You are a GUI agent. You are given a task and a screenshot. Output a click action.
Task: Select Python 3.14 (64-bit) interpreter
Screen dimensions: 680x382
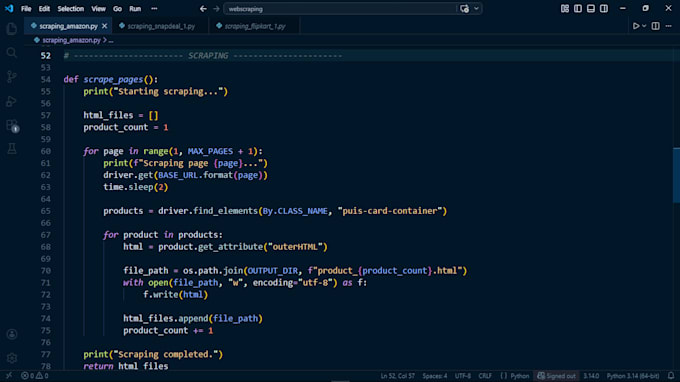click(x=633, y=376)
